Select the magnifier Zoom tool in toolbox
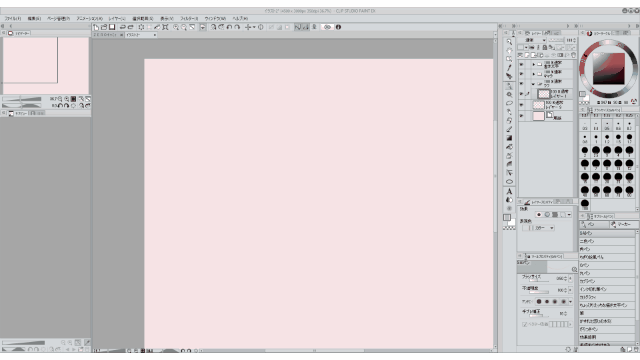 [509, 42]
